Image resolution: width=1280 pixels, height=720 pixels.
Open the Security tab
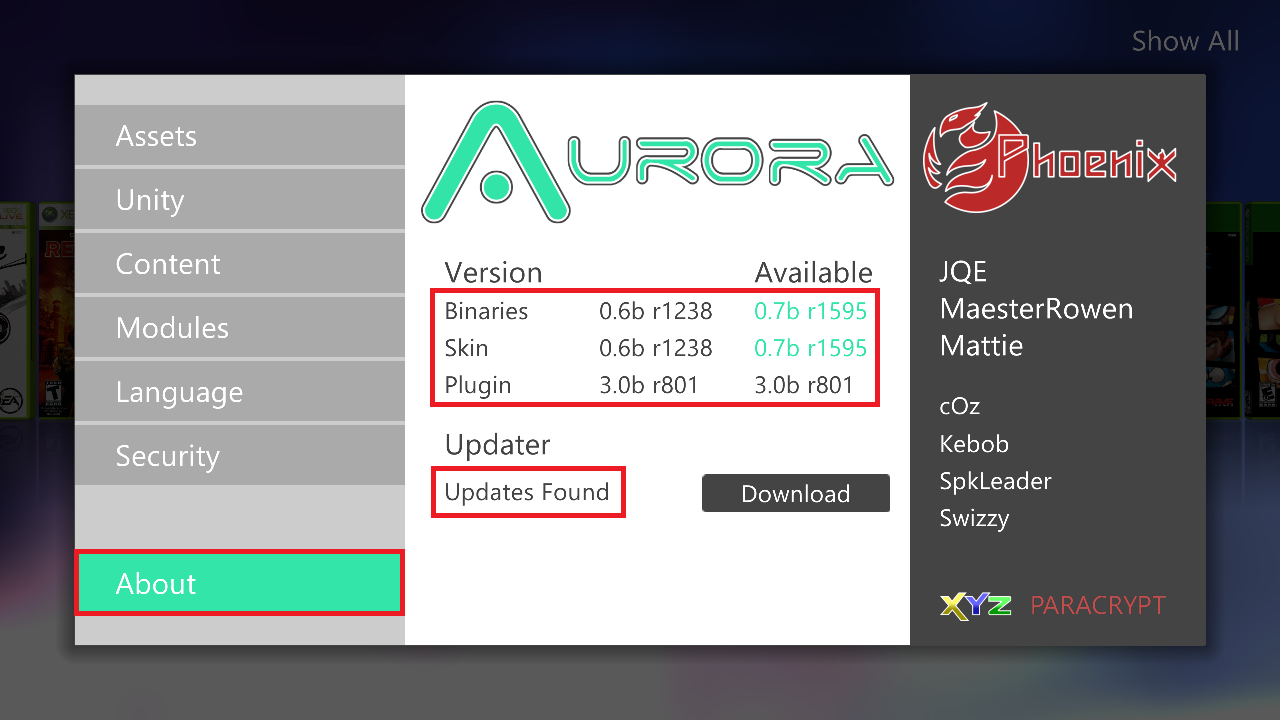pos(240,456)
